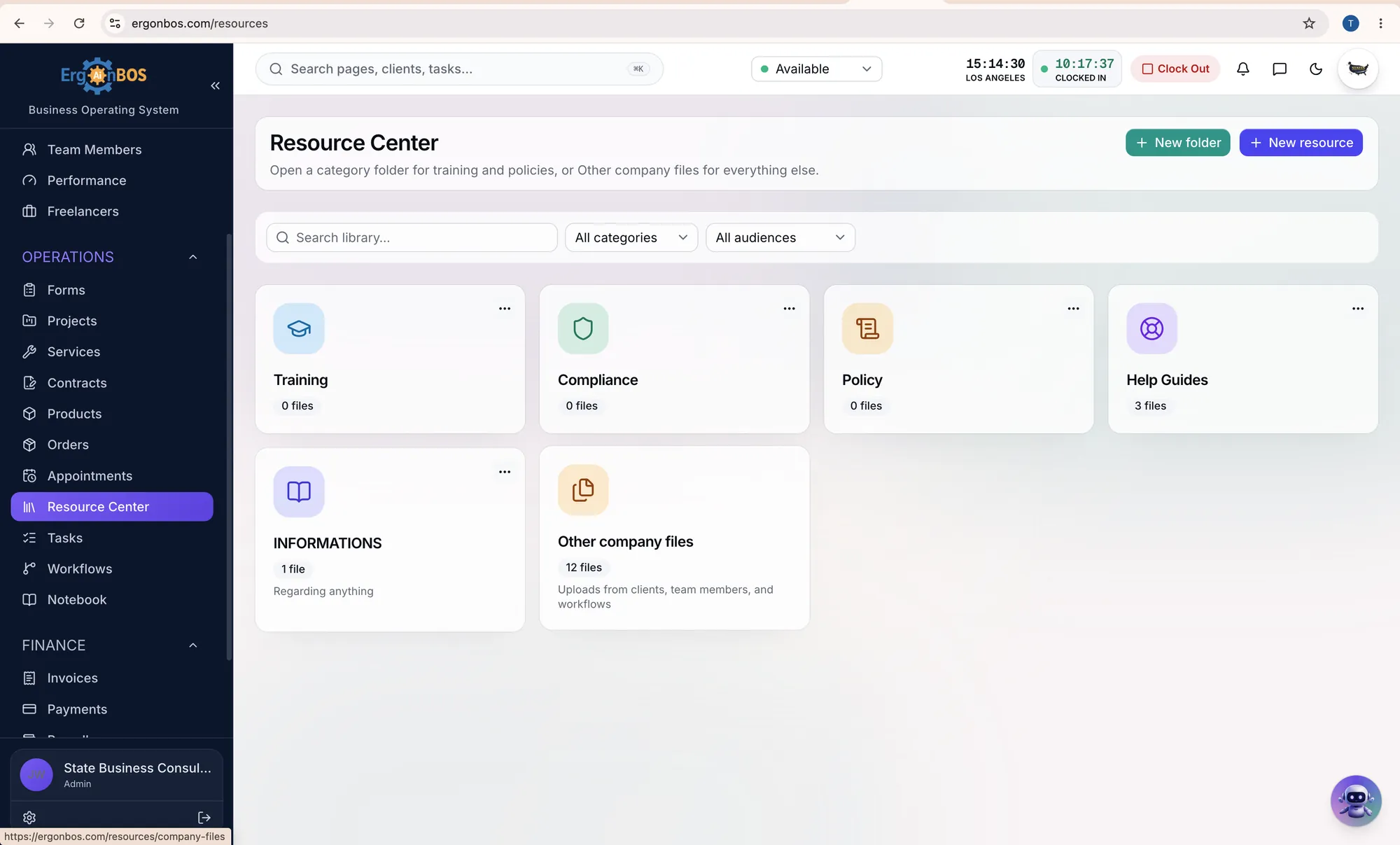Collapse the FINANCE sidebar section
Image resolution: width=1400 pixels, height=845 pixels.
coord(193,645)
